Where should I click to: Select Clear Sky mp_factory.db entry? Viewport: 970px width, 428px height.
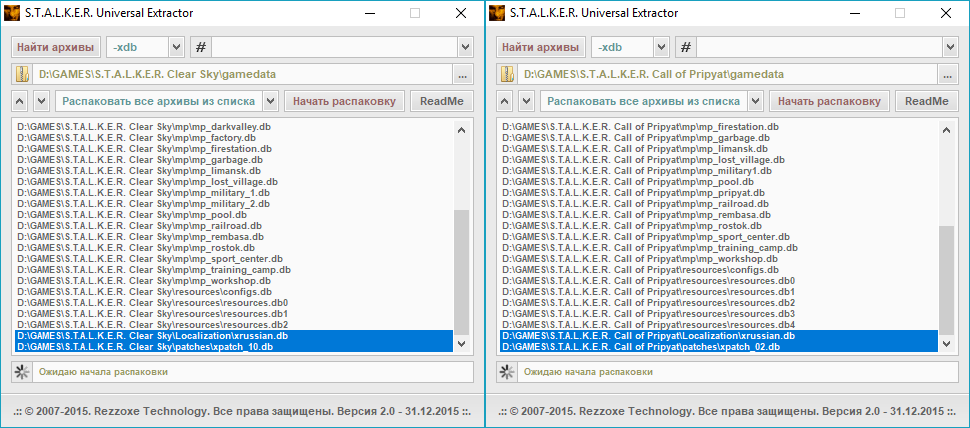pos(233,137)
